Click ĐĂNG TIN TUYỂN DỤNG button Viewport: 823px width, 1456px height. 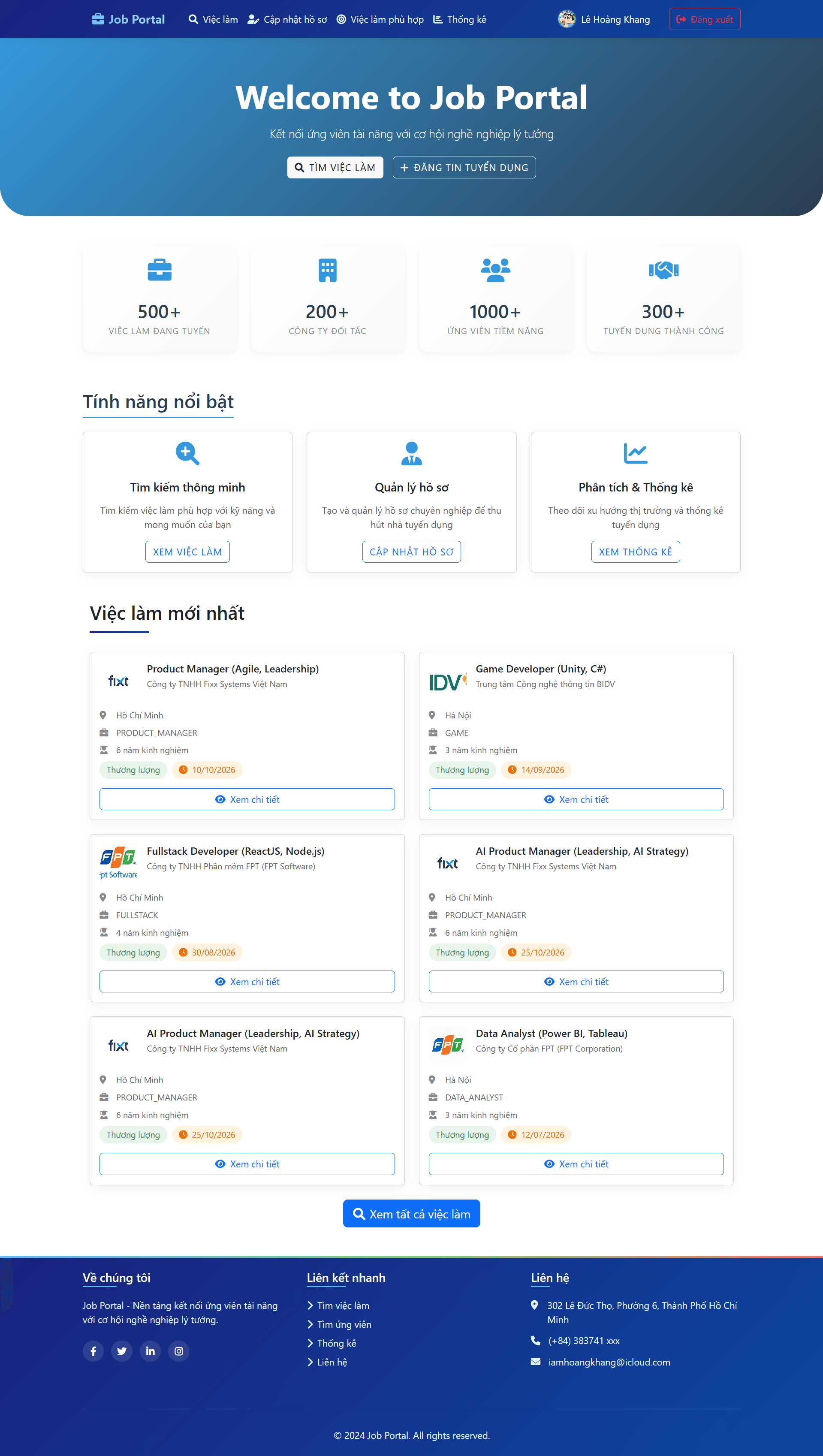coord(464,167)
